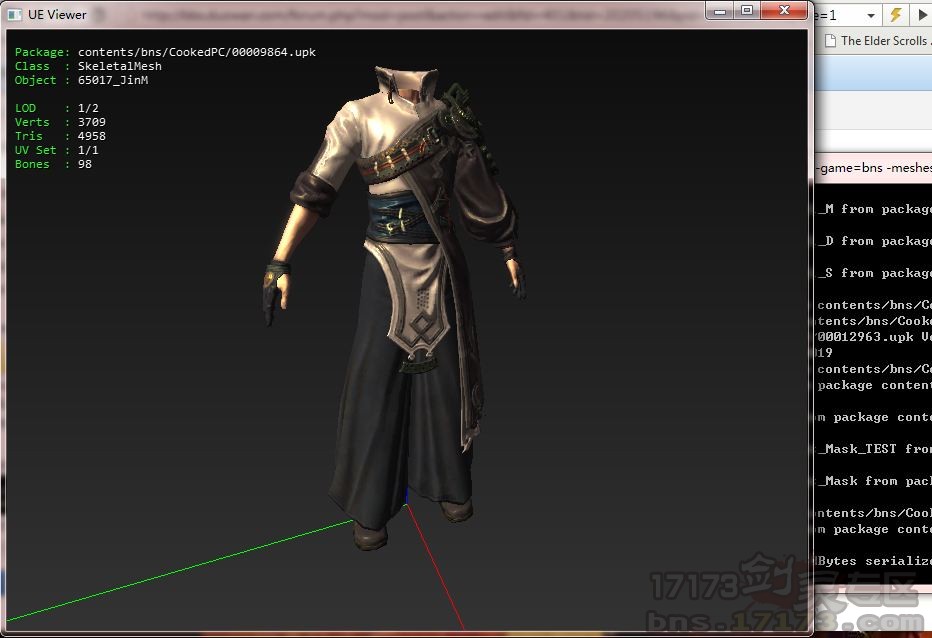Click the Verts count "3709"
This screenshot has width=932, height=638.
pos(92,122)
